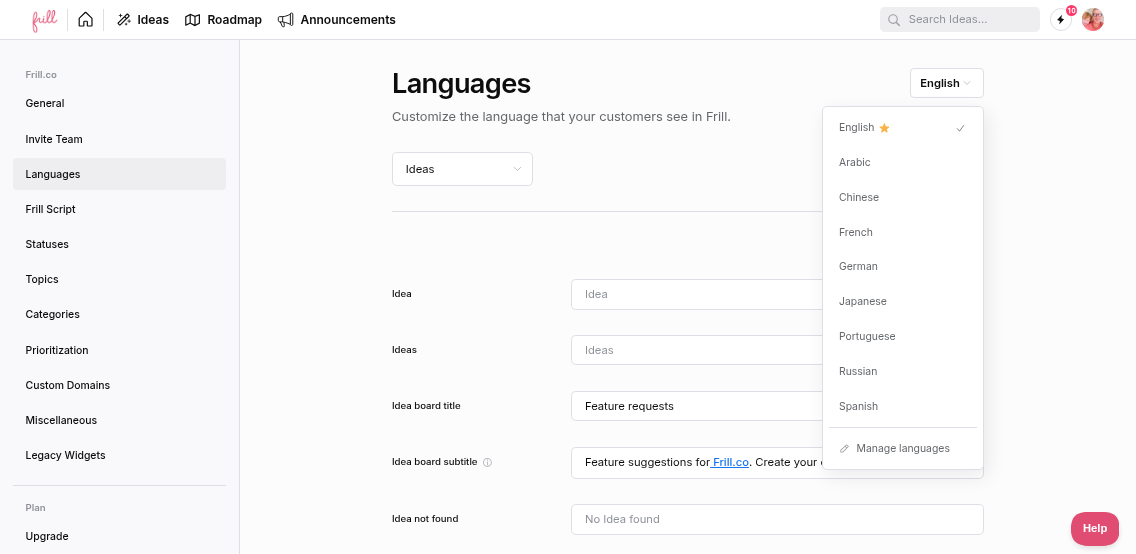Open the Ideas section dropdown
Image resolution: width=1136 pixels, height=554 pixels.
pyautogui.click(x=462, y=169)
